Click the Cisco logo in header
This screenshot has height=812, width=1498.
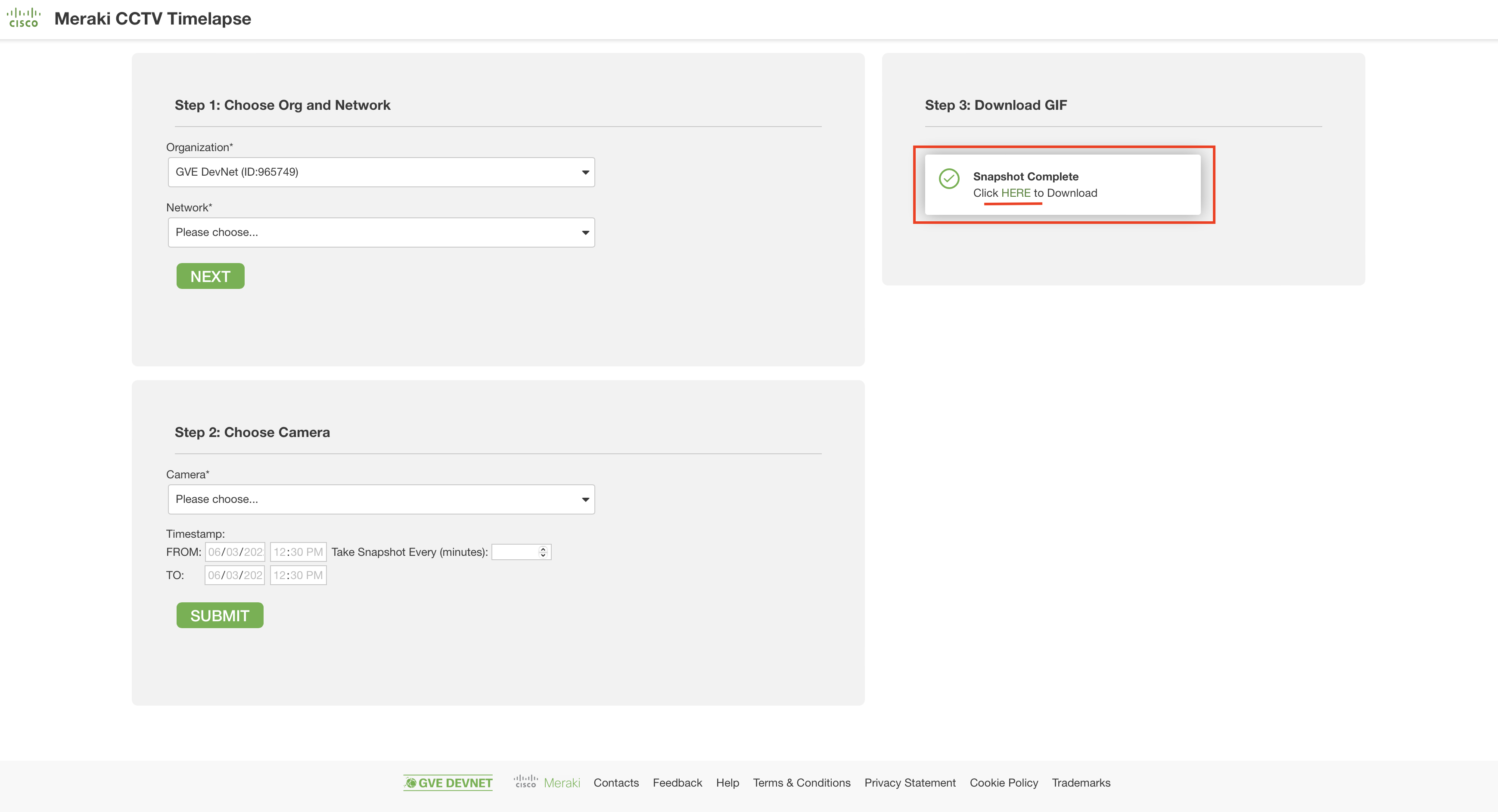pos(24,18)
